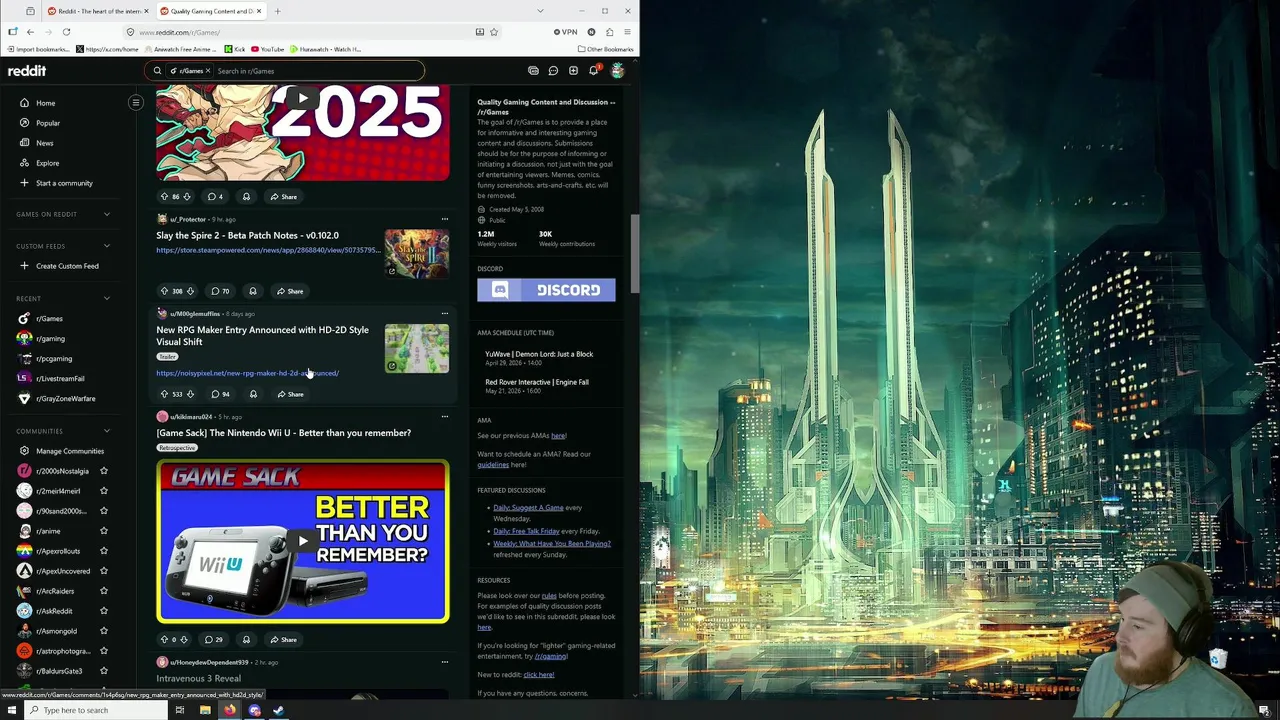1280x720 pixels.
Task: Open options menu on Game Sack post
Action: (x=444, y=417)
